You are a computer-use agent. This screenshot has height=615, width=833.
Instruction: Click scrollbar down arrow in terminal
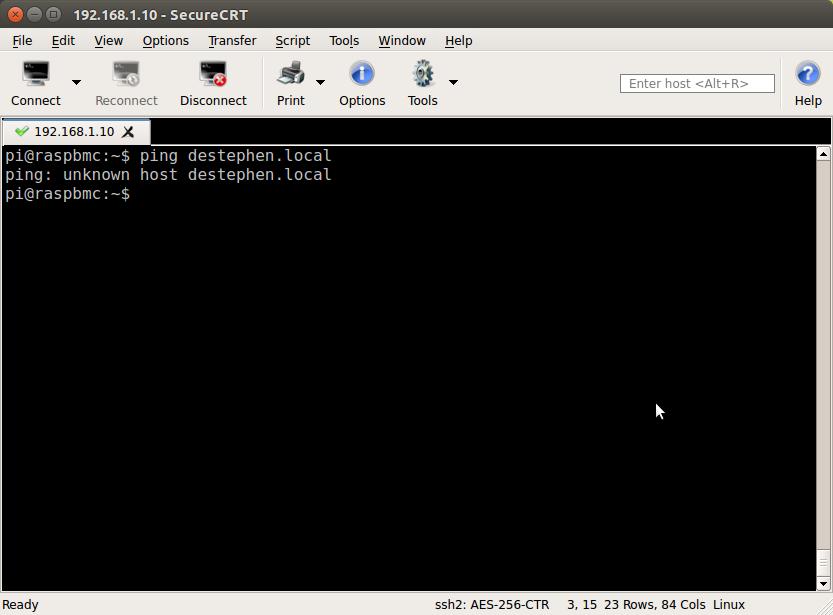823,584
